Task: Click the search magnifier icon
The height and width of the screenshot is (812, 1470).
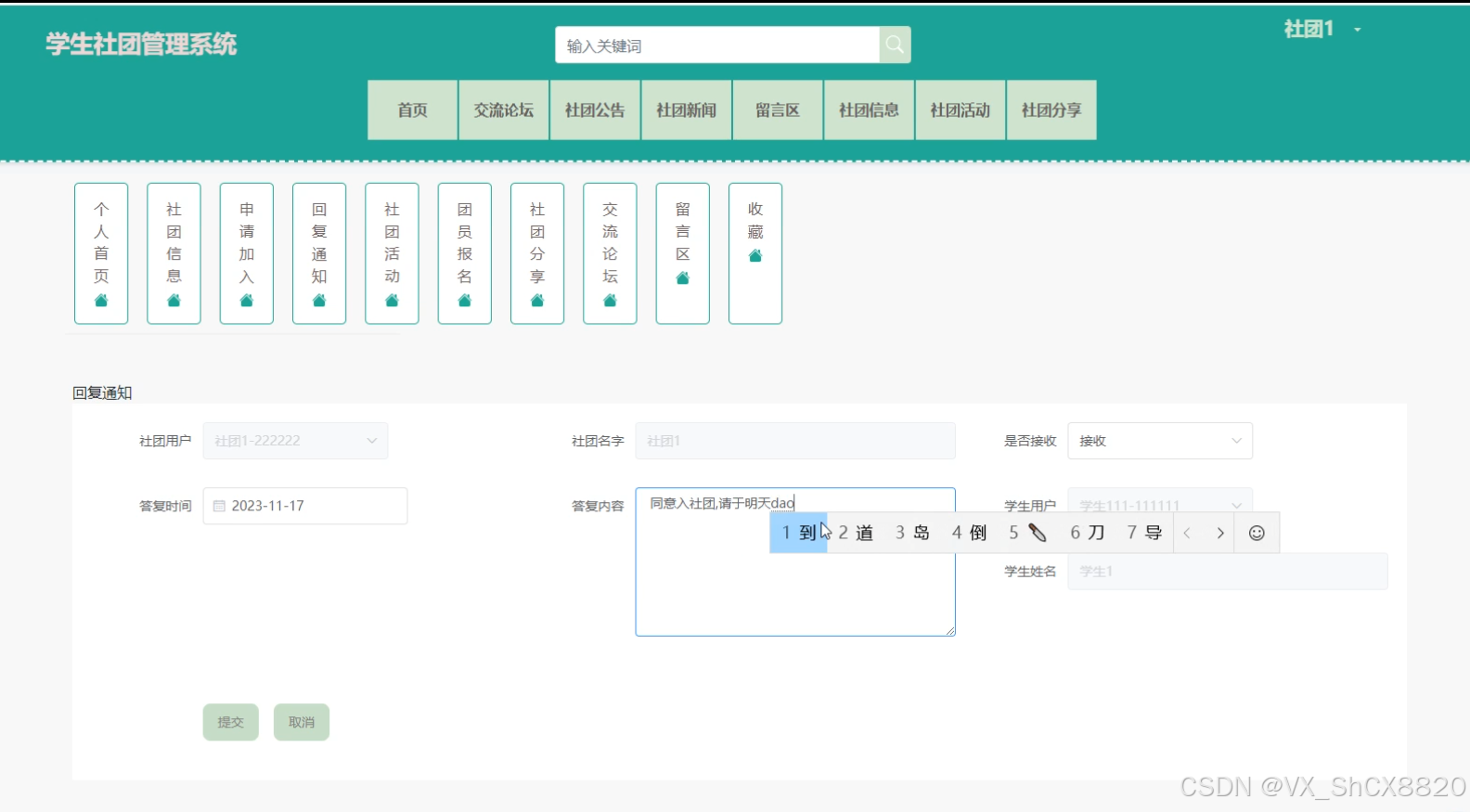Action: click(895, 45)
